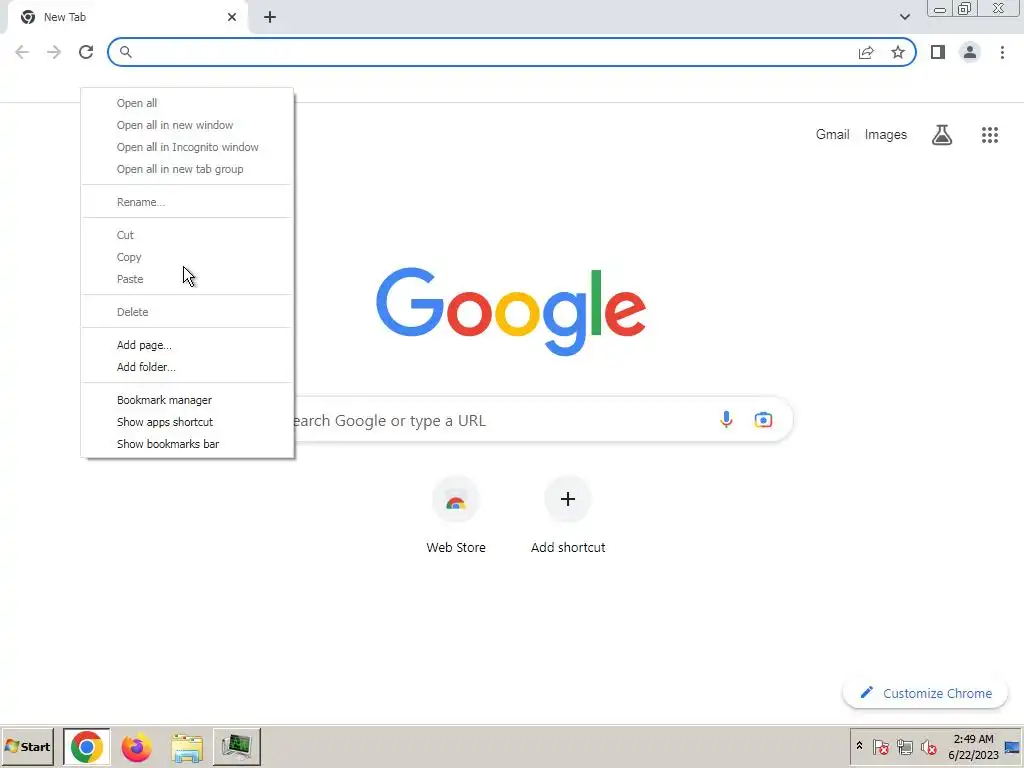Launch Firefox from the taskbar
Viewport: 1024px width, 768px height.
(136, 746)
